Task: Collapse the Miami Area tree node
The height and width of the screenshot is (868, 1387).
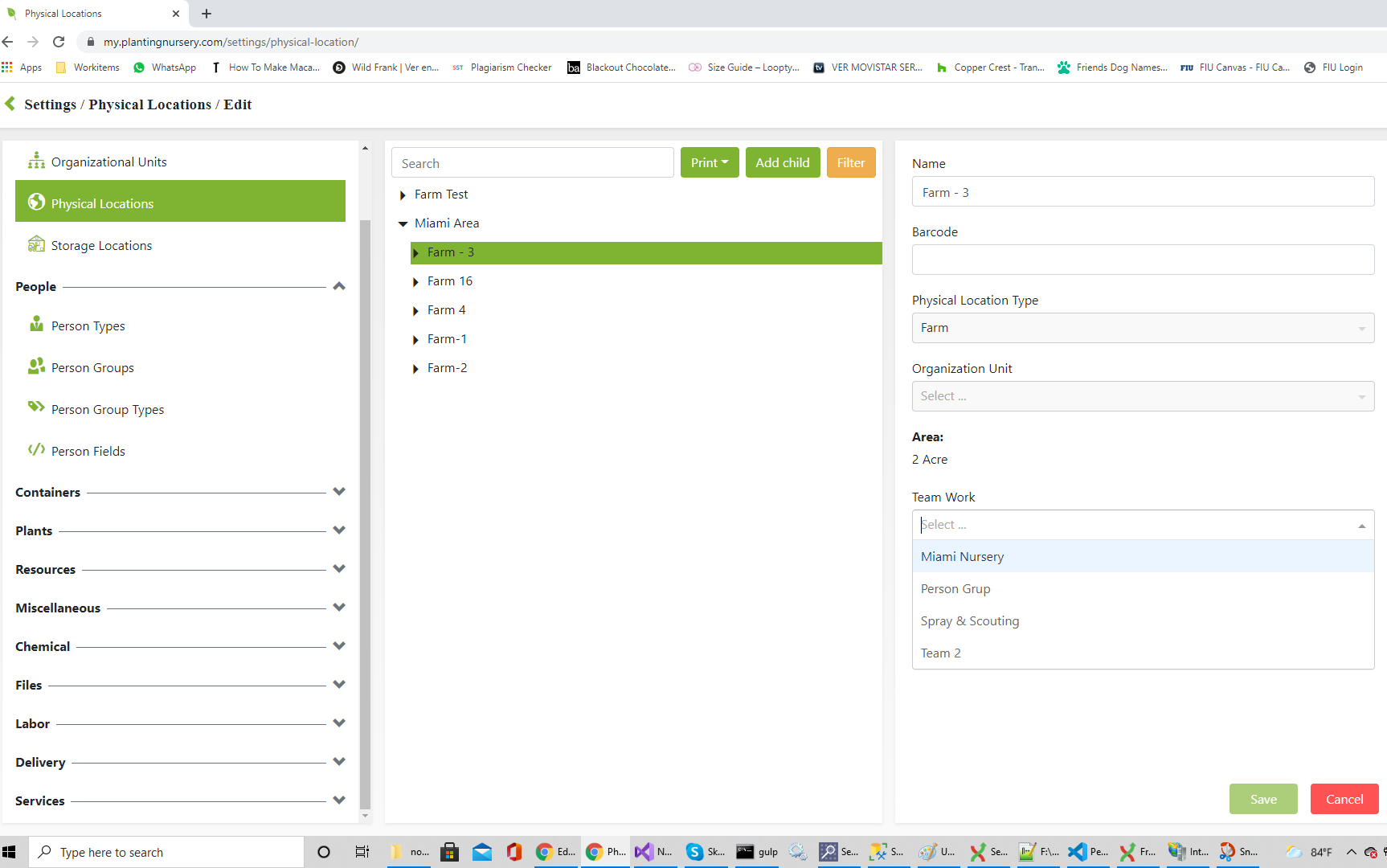Action: tap(403, 224)
